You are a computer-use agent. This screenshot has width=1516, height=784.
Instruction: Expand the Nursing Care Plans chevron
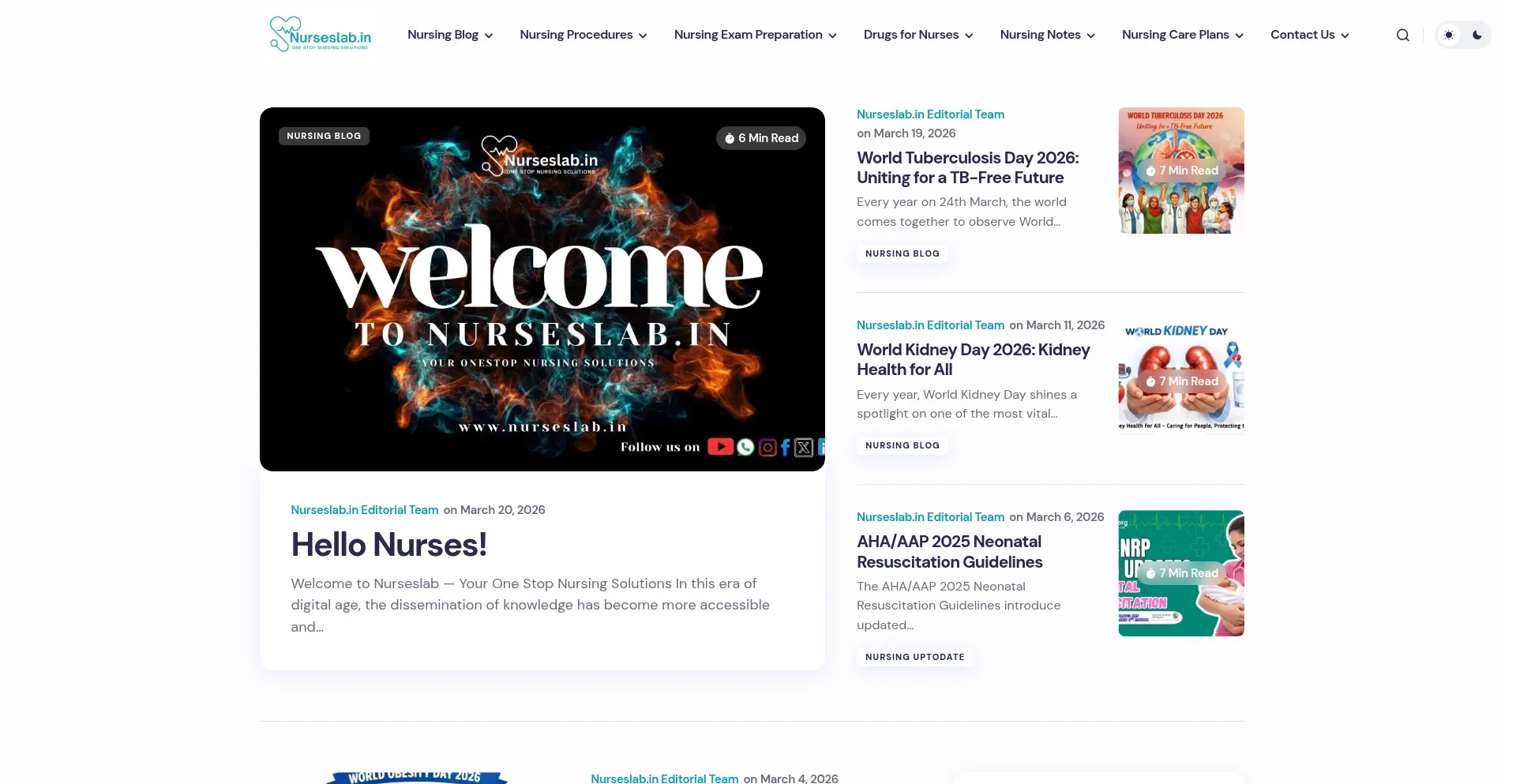(x=1239, y=36)
